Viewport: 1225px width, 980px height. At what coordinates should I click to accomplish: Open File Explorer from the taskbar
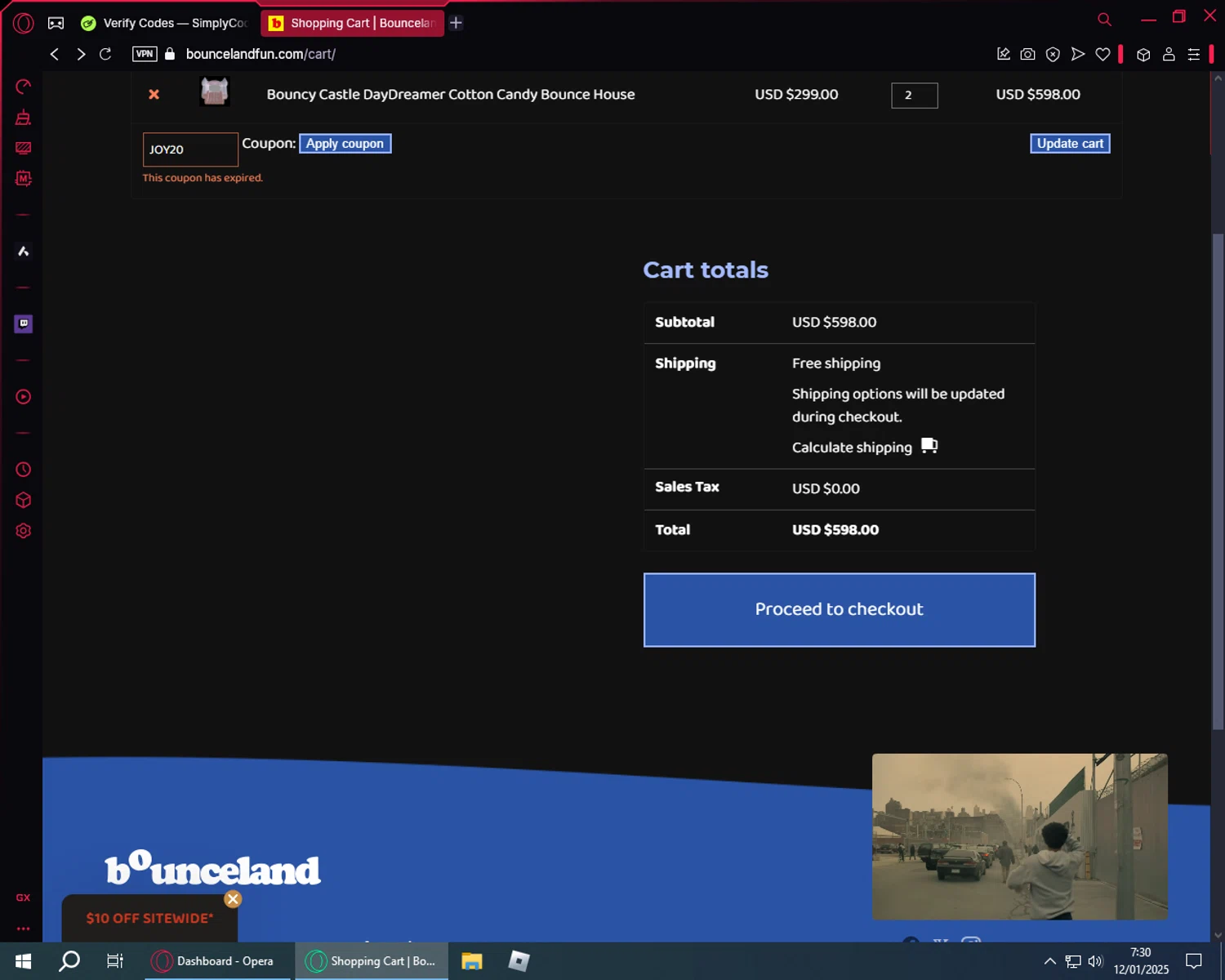[x=472, y=961]
